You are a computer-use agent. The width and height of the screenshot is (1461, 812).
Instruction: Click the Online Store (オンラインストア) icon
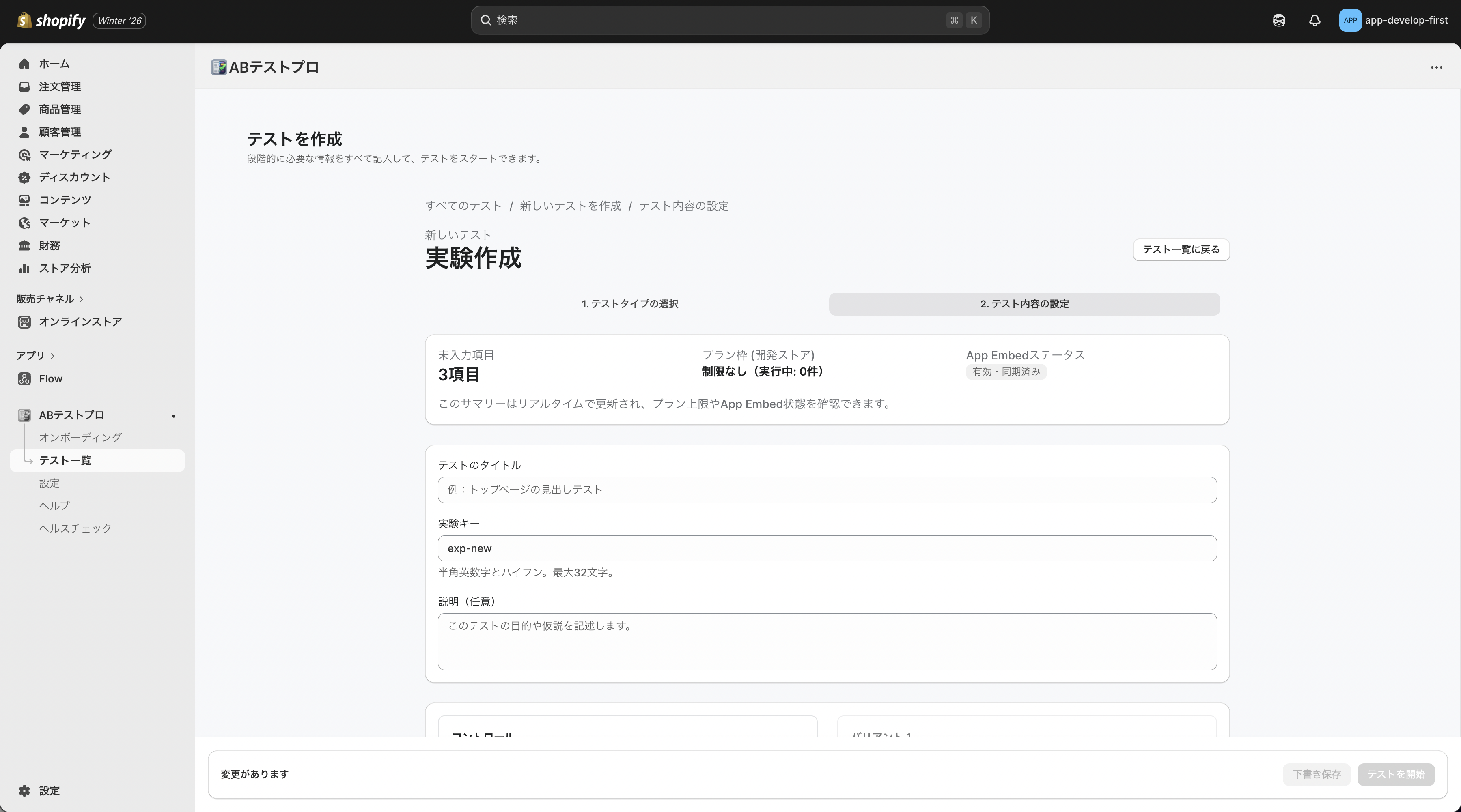tap(24, 322)
